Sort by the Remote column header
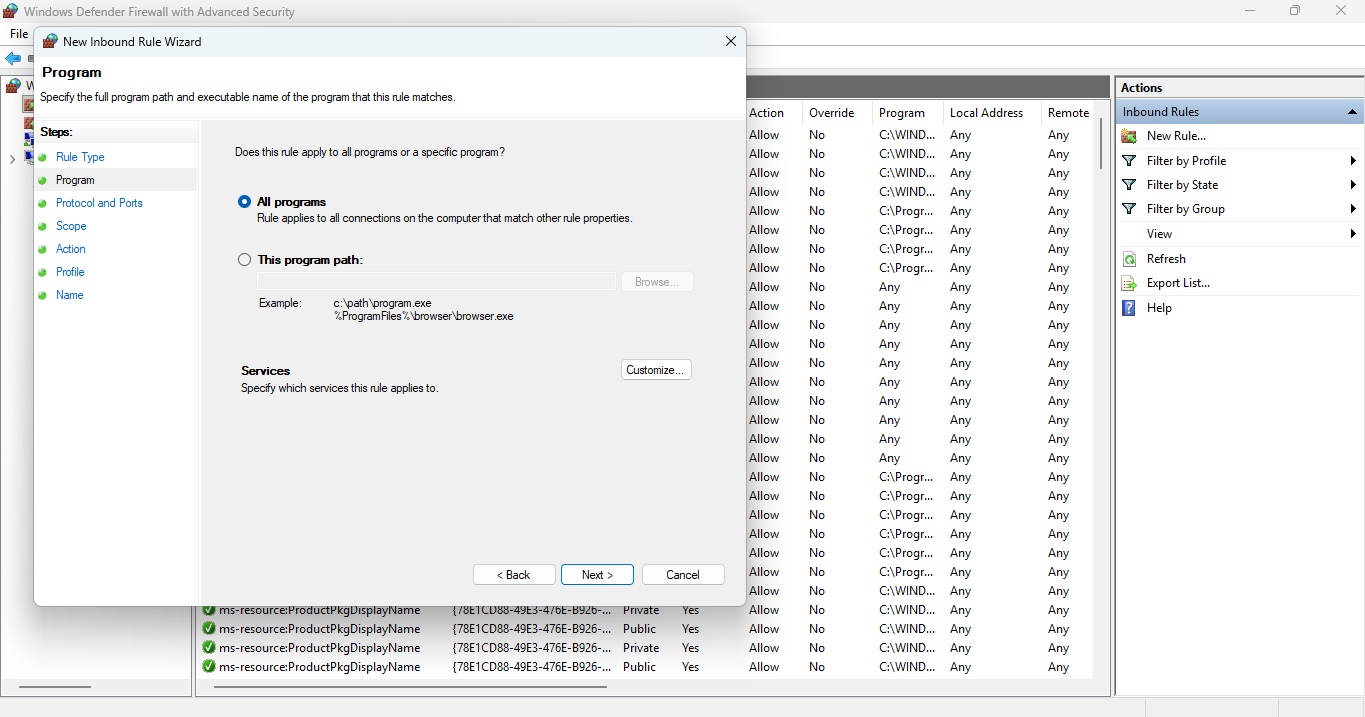1365x717 pixels. (1068, 113)
